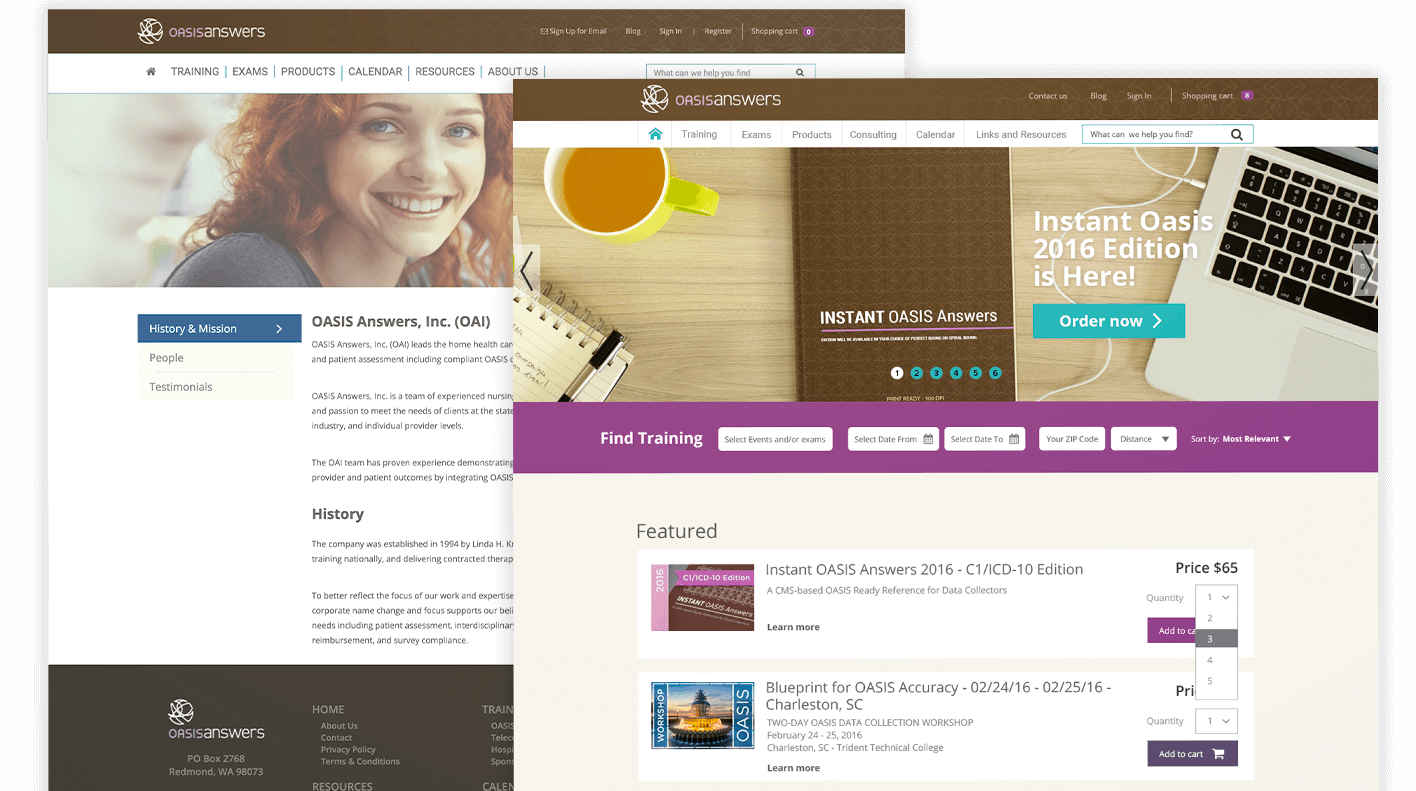Open the Distance dropdown in Find Training
Viewport: 1416px width, 791px height.
point(1144,439)
